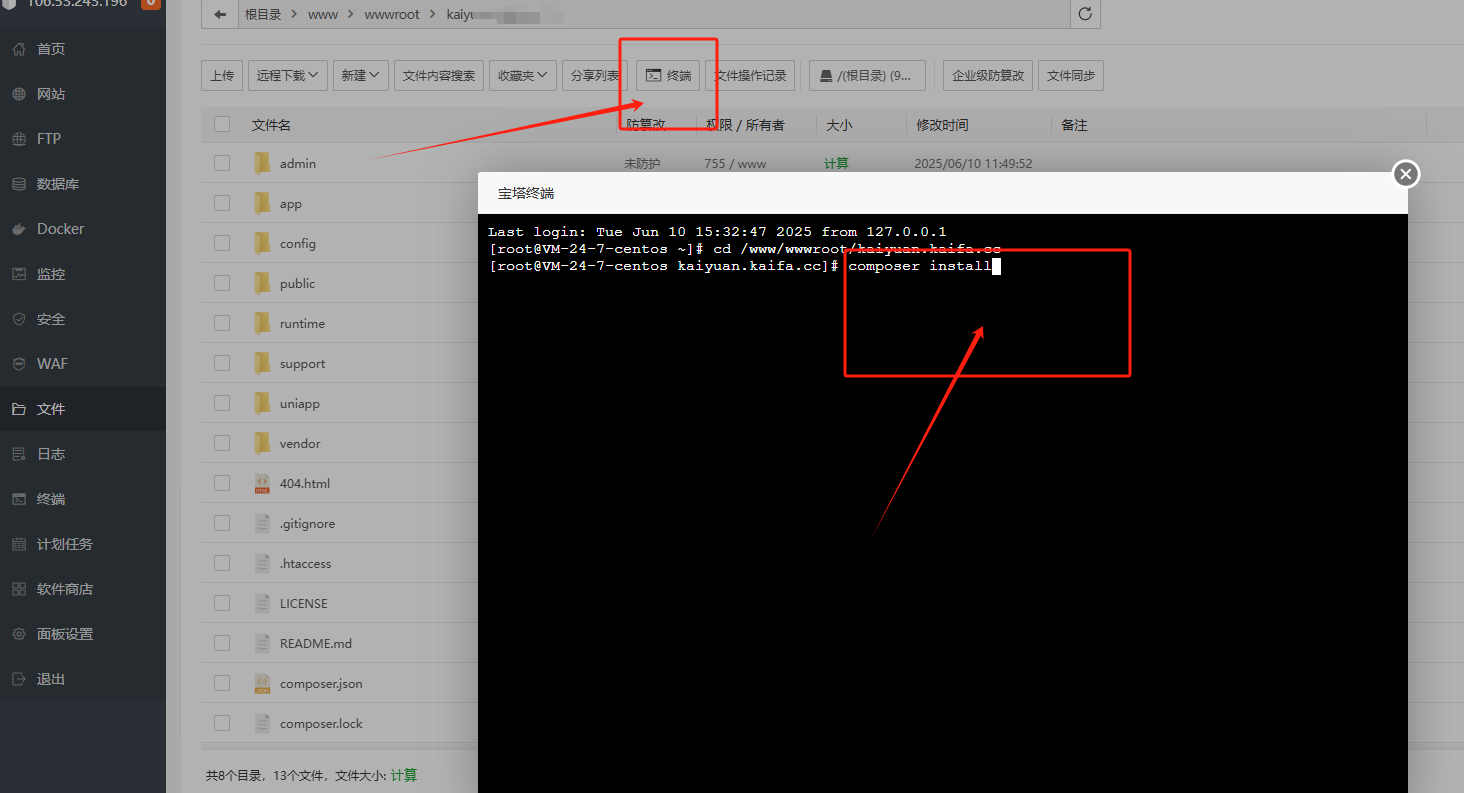Open the runtime folder name

click(x=302, y=324)
